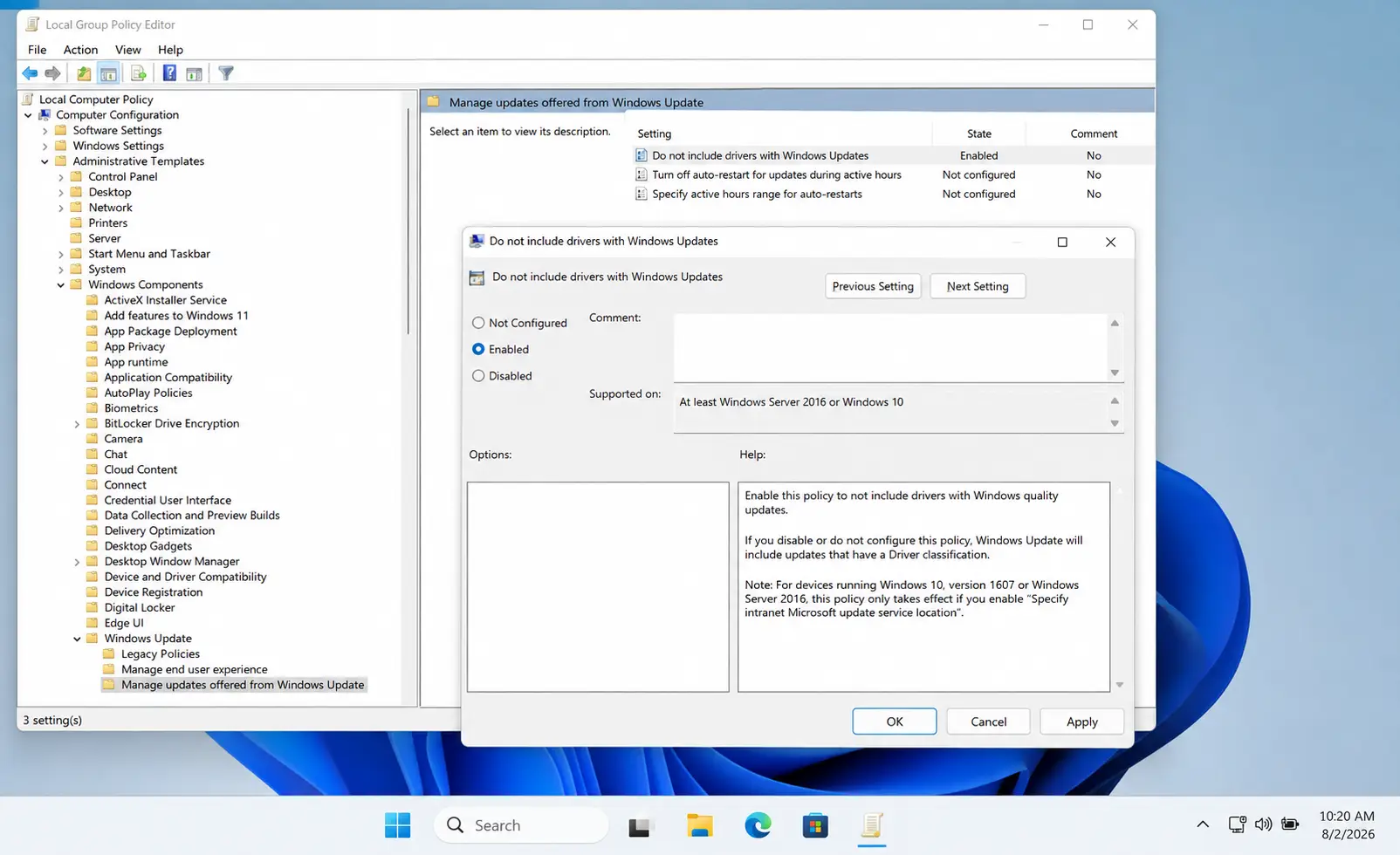Click the Local Computer Policy root icon
The height and width of the screenshot is (855, 1400).
(x=28, y=99)
